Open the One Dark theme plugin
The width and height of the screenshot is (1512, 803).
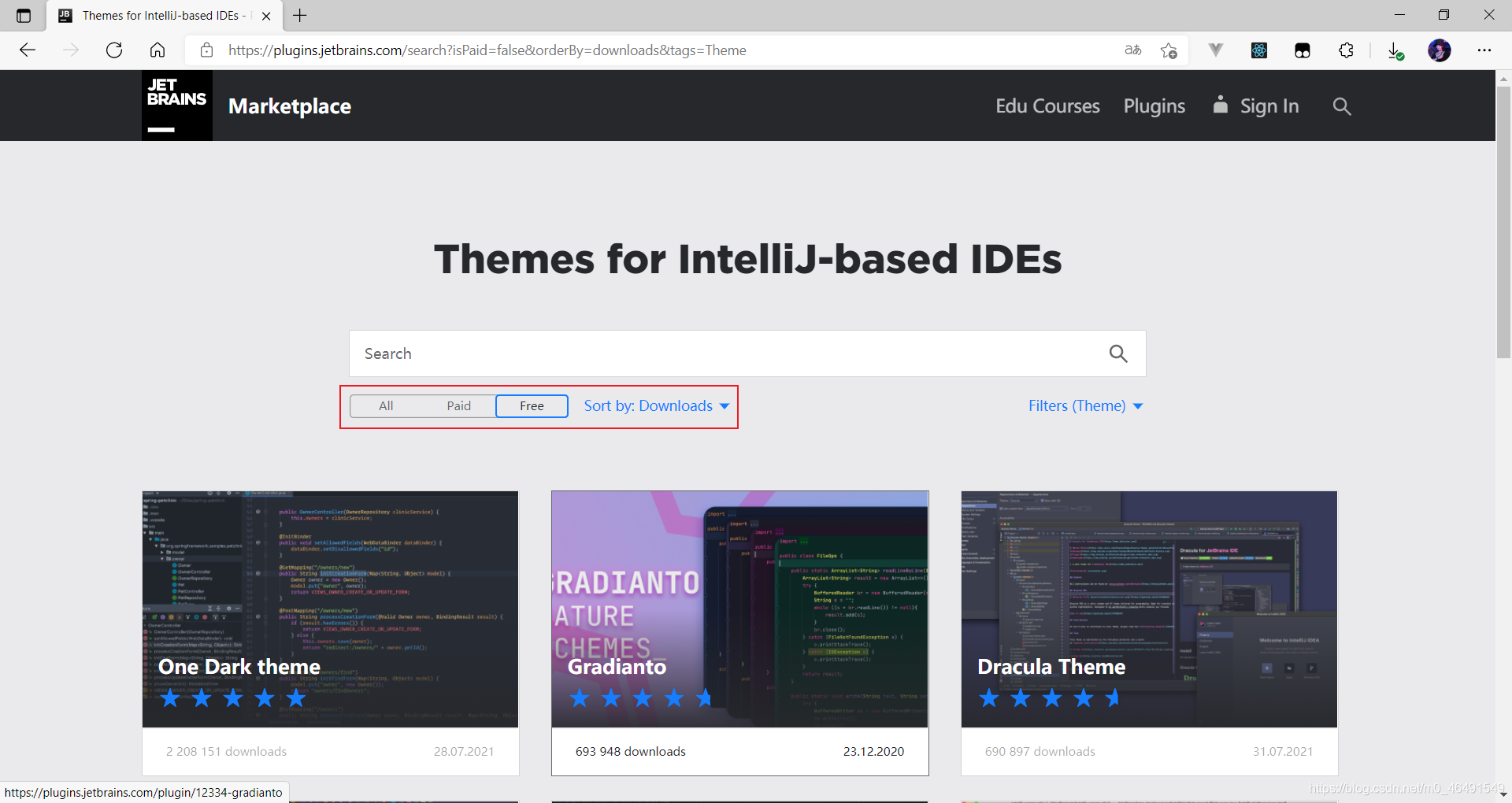coord(239,667)
